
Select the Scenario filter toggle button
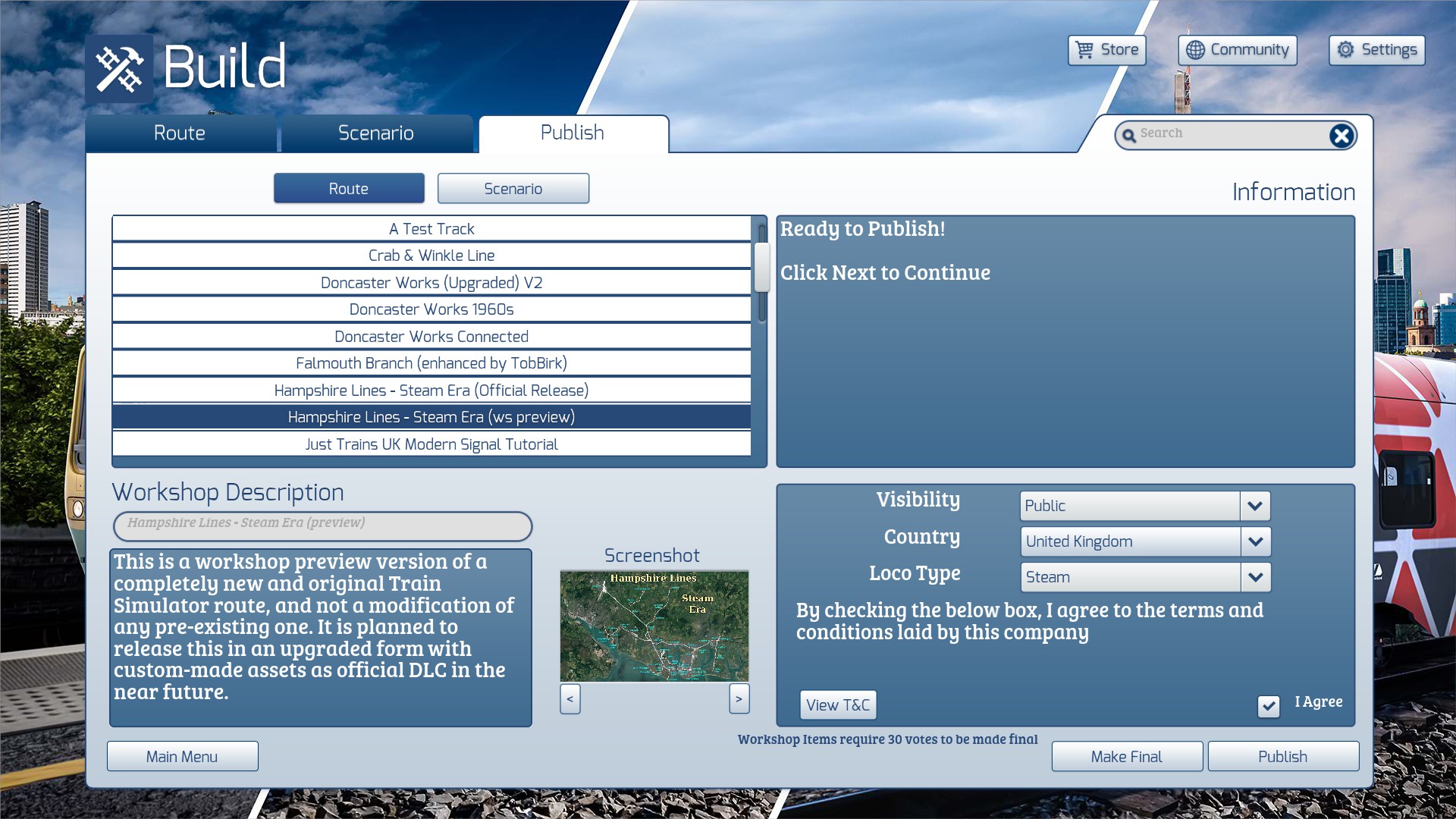coord(513,189)
